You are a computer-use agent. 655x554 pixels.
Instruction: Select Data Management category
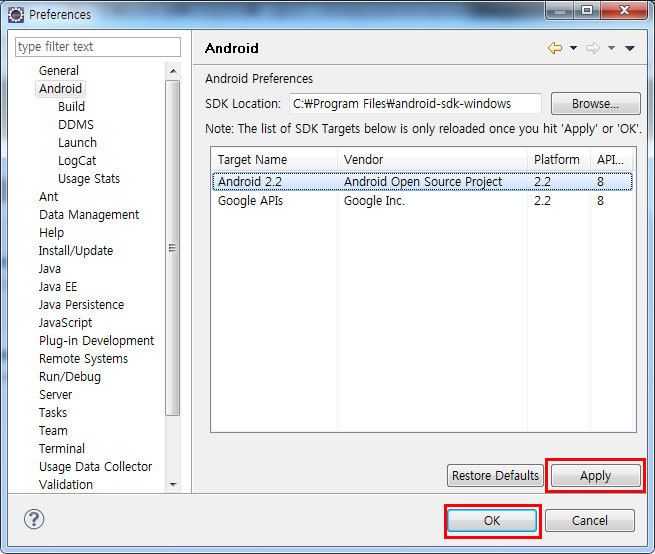pyautogui.click(x=89, y=215)
